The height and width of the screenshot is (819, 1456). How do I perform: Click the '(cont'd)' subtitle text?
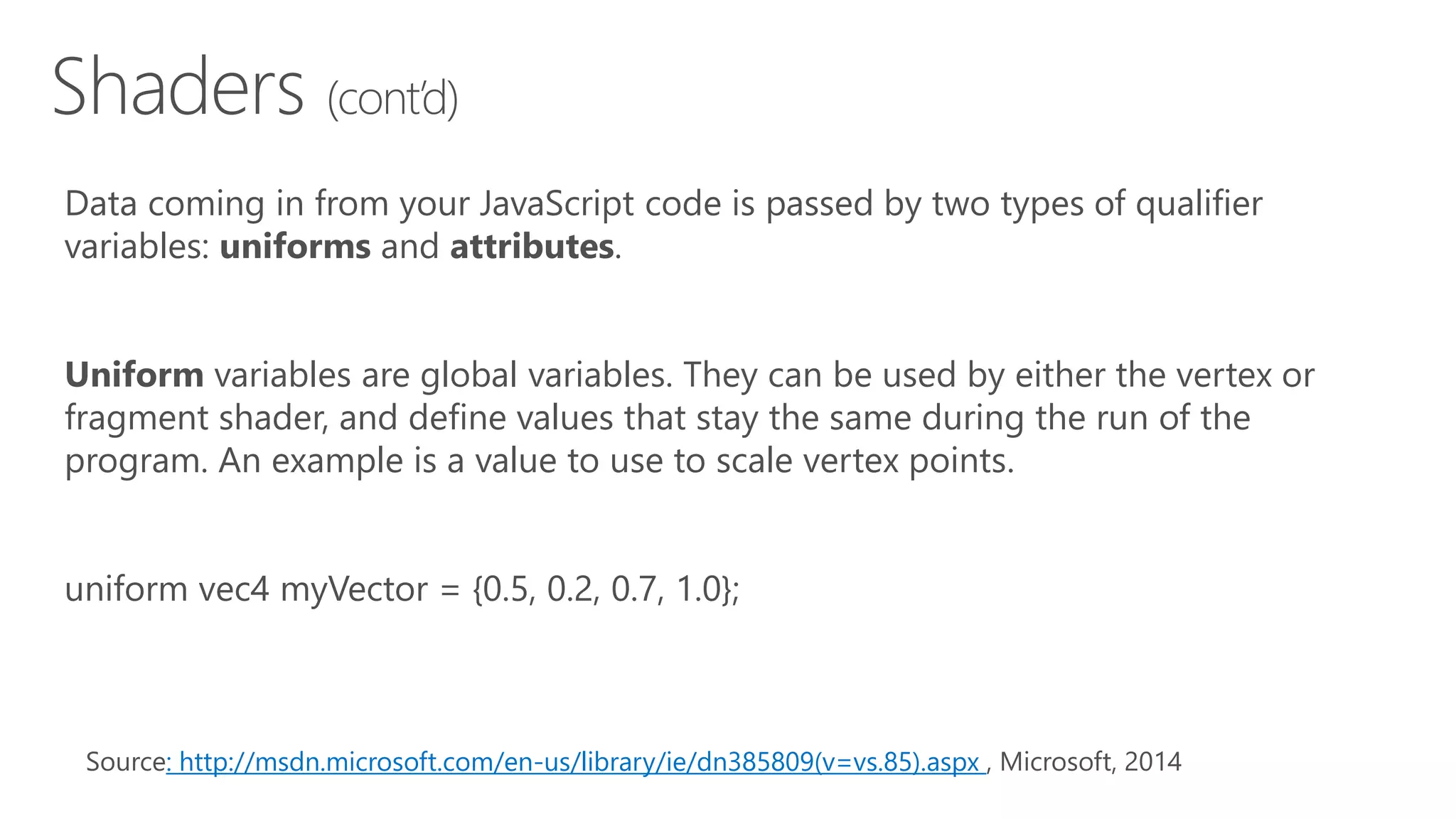(392, 100)
